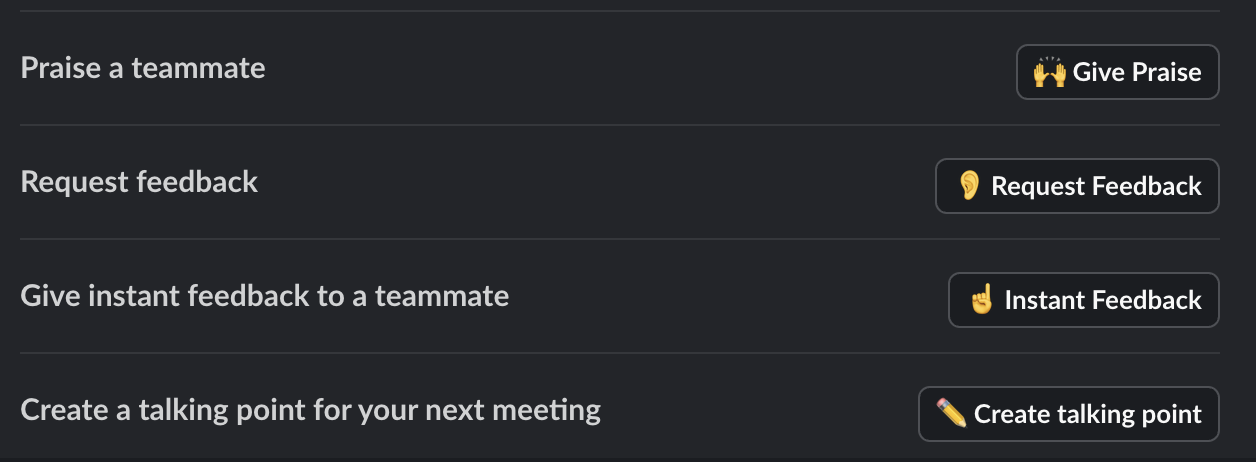This screenshot has height=462, width=1256.
Task: Click the divider line below 'Request feedback' row
Action: pyautogui.click(x=620, y=239)
